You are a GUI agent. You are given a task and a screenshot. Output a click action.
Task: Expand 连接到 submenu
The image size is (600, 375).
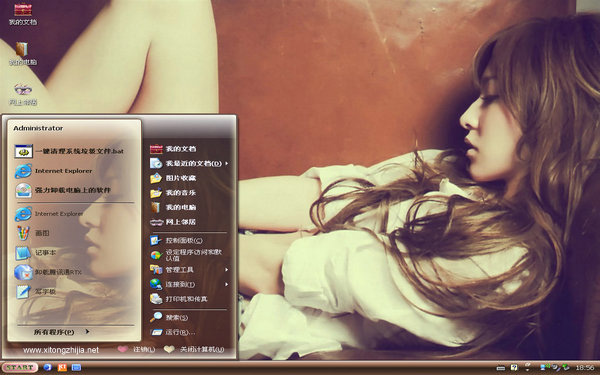(189, 284)
